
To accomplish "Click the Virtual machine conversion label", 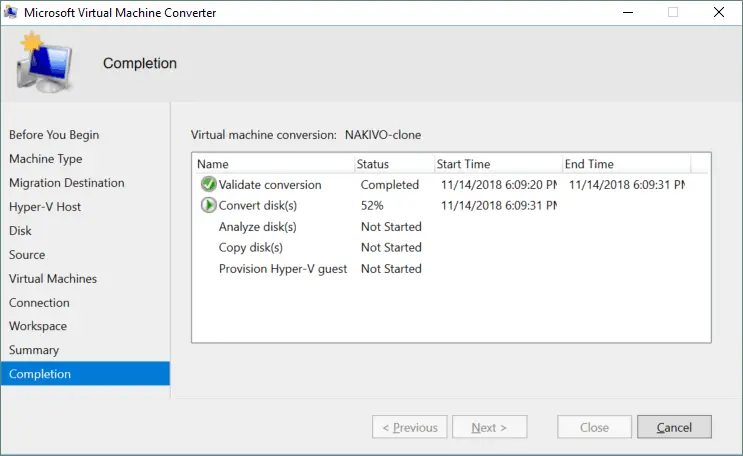I will coord(263,135).
